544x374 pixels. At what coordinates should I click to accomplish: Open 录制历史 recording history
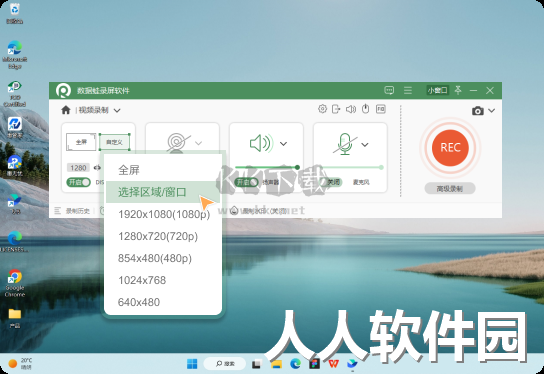coord(73,211)
